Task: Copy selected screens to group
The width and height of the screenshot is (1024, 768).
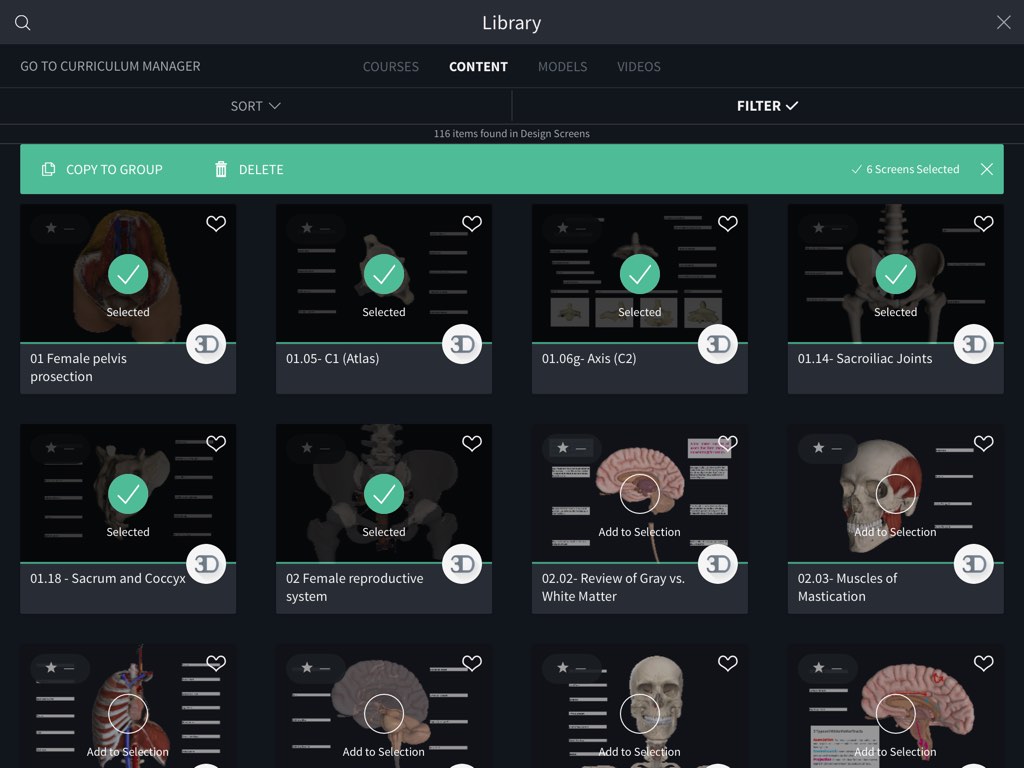Action: click(x=103, y=169)
